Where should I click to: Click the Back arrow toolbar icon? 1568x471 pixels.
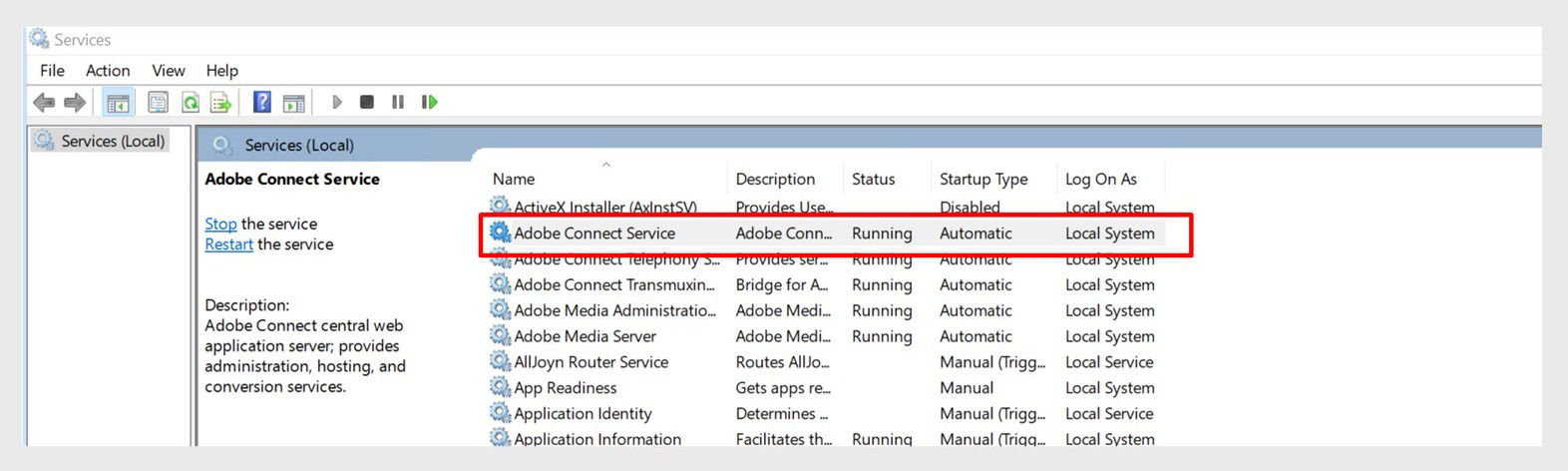pyautogui.click(x=44, y=102)
